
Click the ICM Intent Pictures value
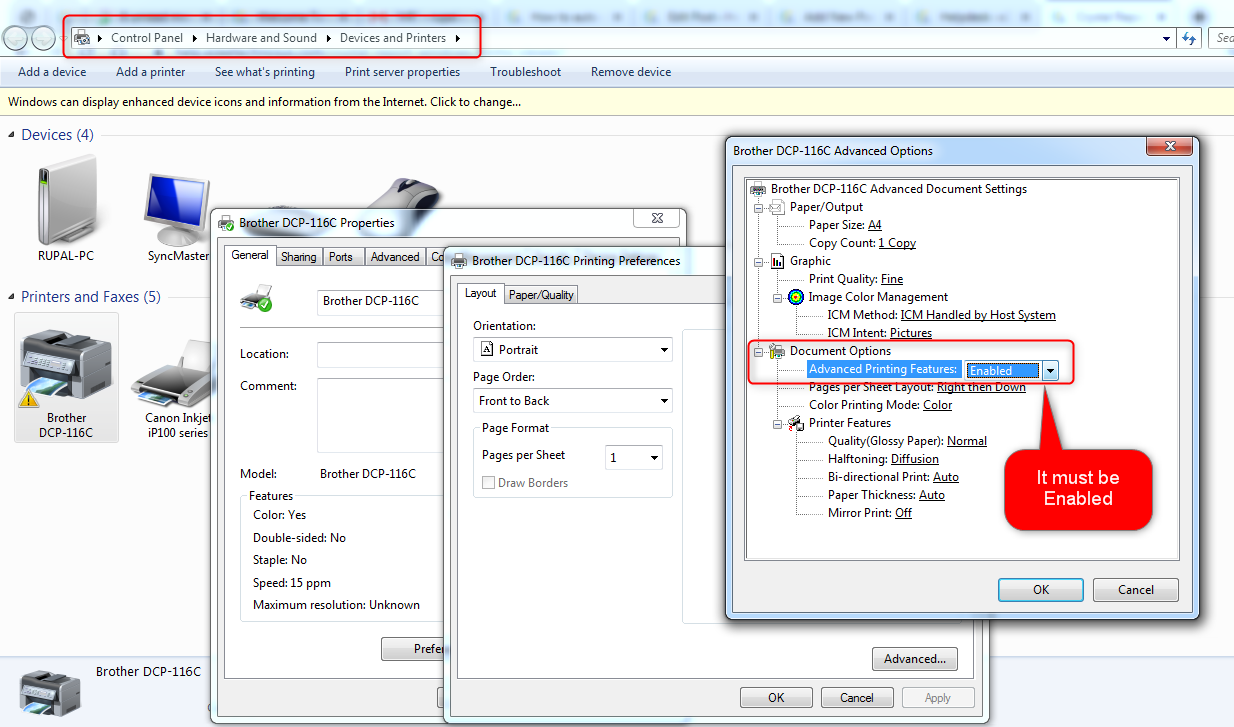(x=911, y=333)
